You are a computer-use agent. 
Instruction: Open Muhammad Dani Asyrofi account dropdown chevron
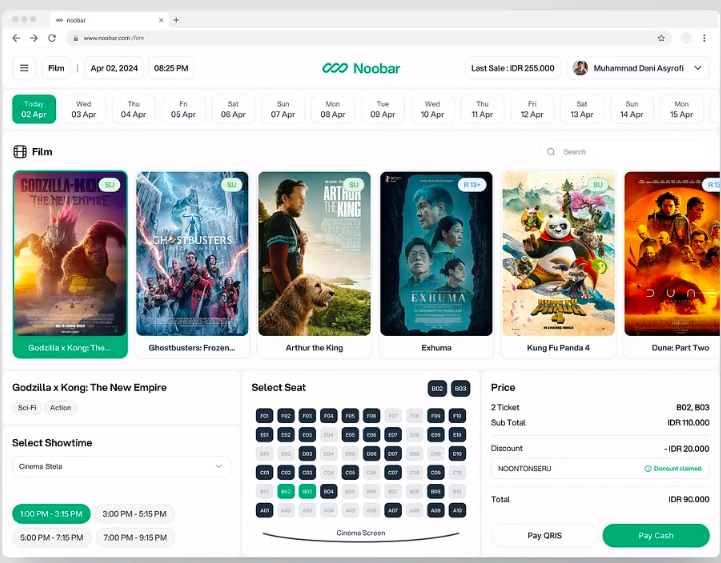pos(698,68)
